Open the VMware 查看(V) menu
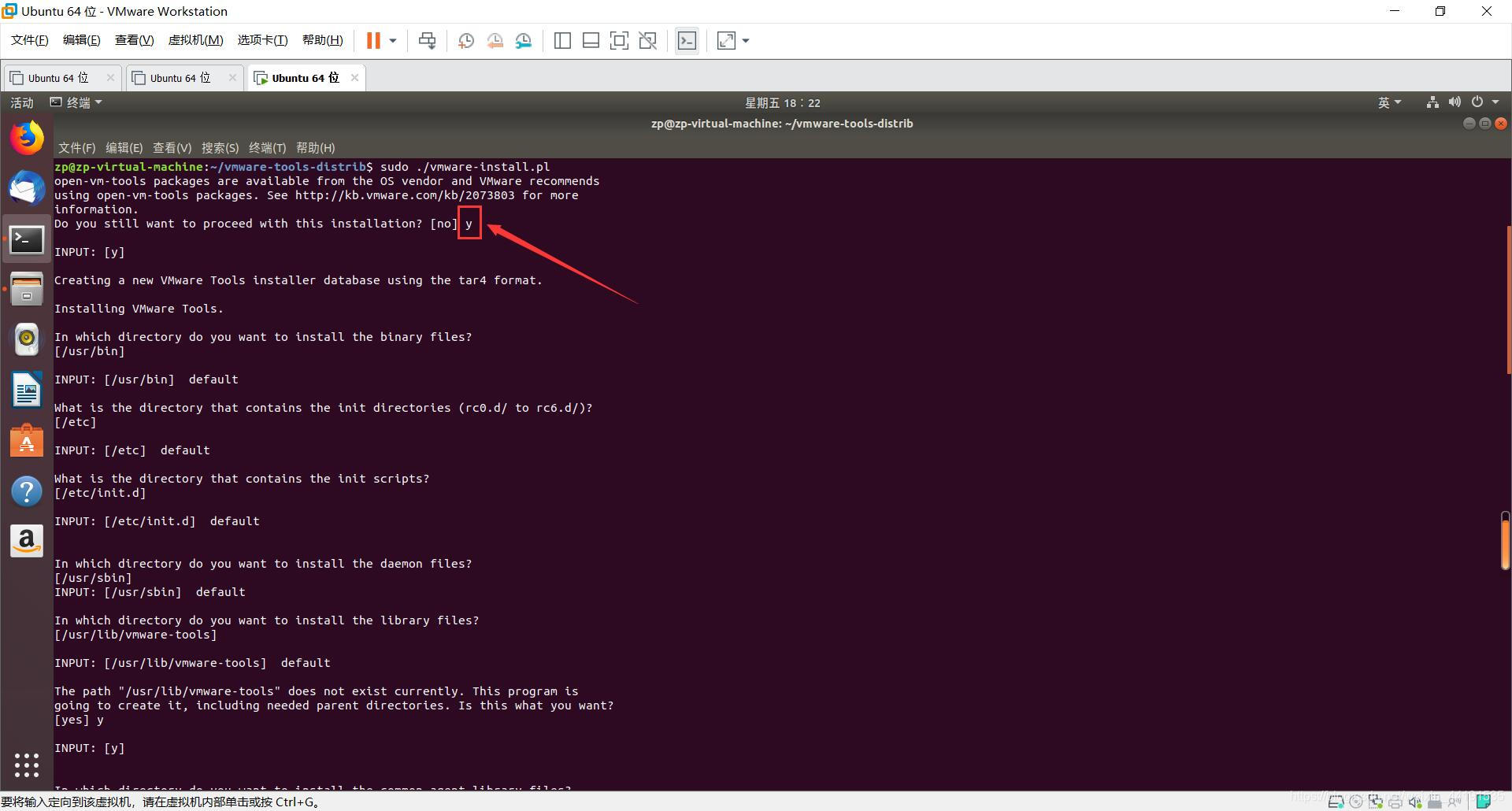The image size is (1512, 811). (x=134, y=40)
